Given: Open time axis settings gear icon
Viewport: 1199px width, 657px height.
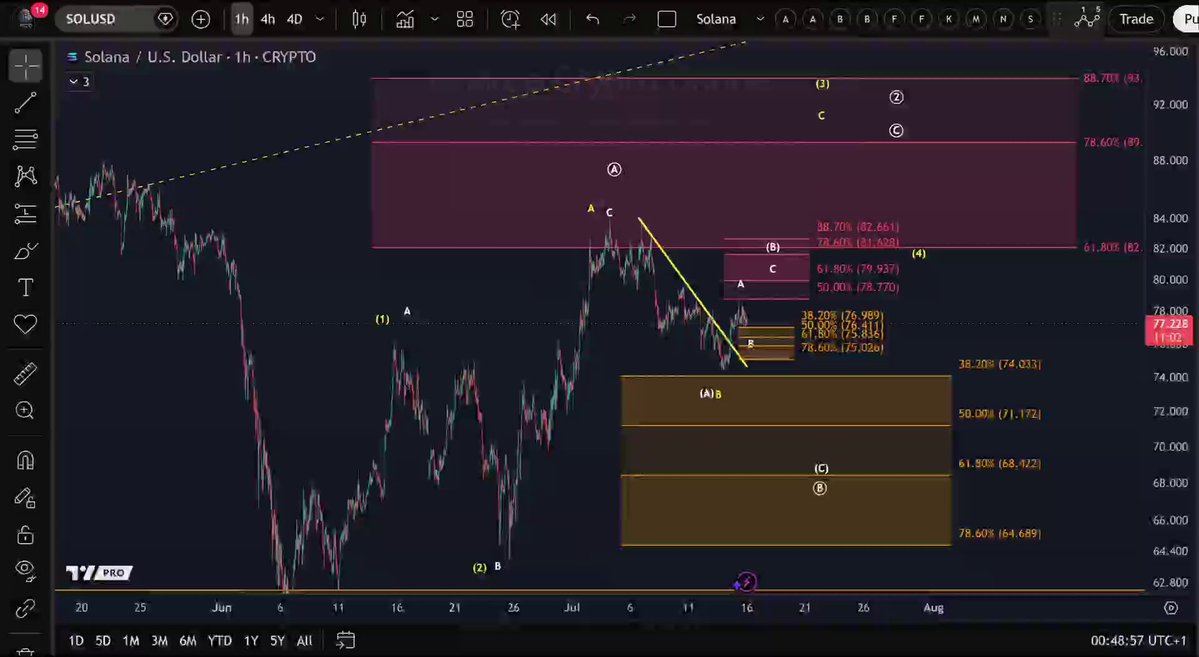Looking at the screenshot, I should (1171, 607).
